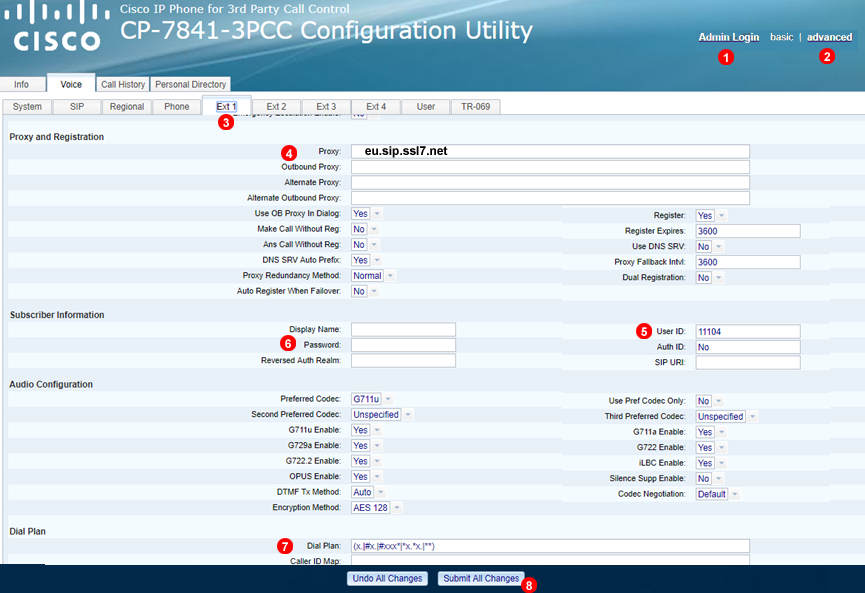The height and width of the screenshot is (593, 865).
Task: Open Auto Register When Failover dropdown
Action: point(365,291)
